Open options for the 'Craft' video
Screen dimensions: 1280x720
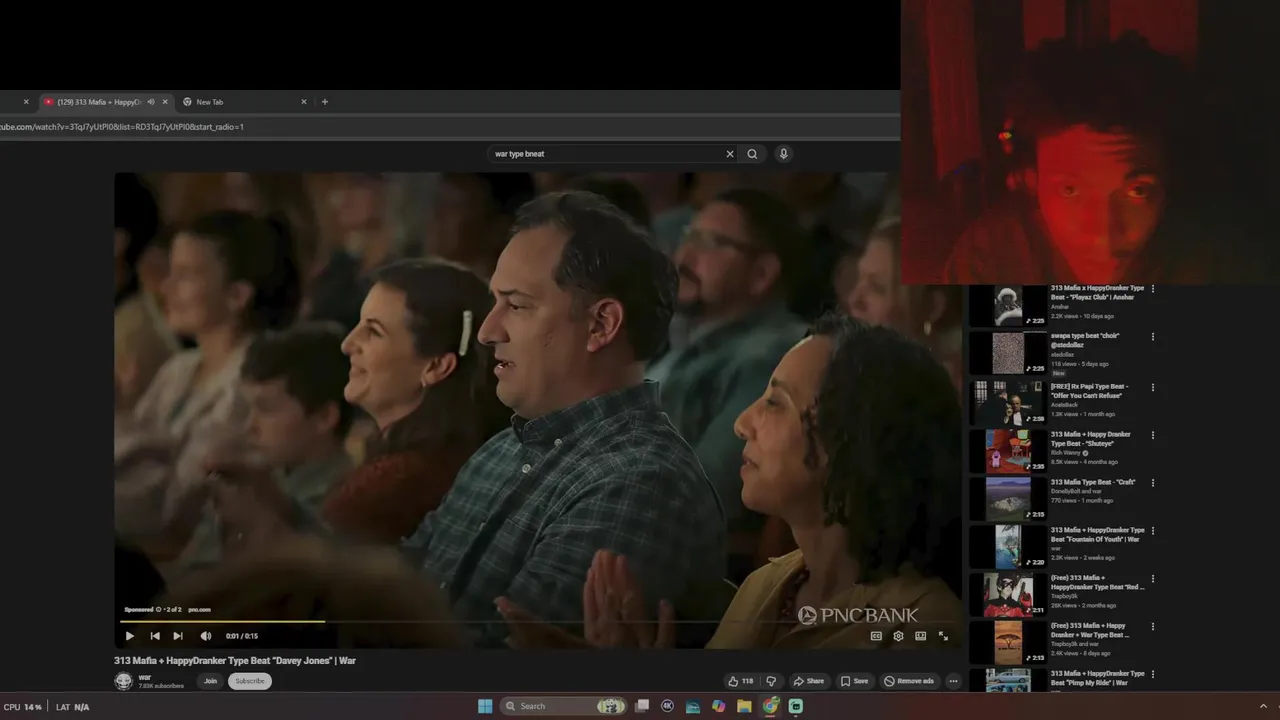tap(1153, 483)
